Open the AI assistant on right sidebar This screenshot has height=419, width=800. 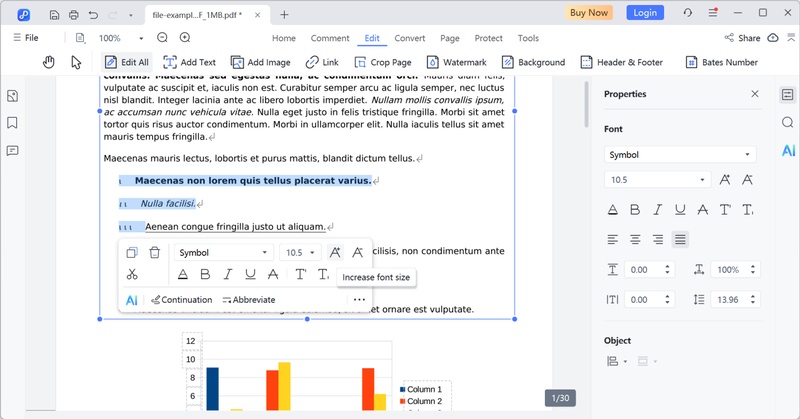coord(788,150)
